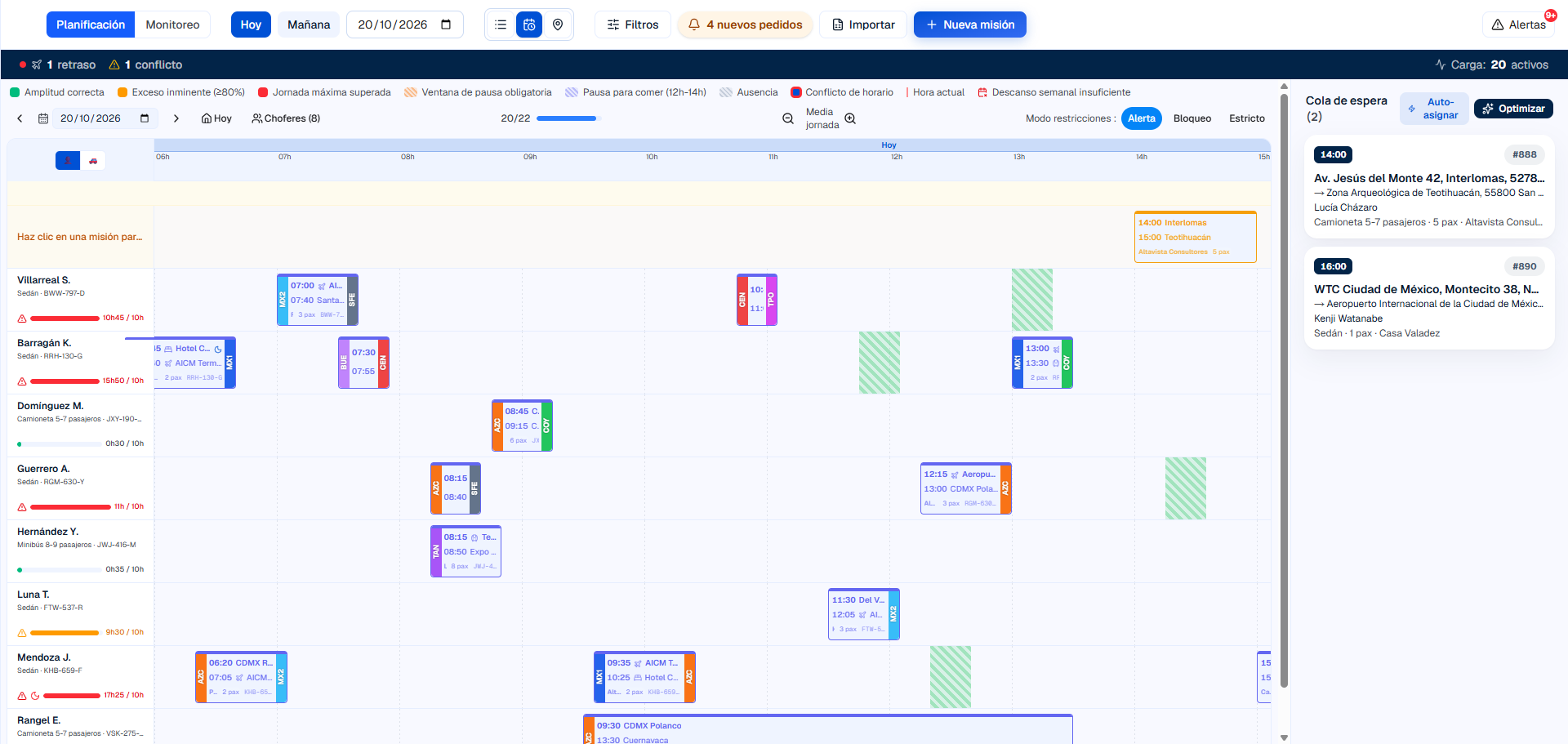Create a Nueva misión
The image size is (1568, 744).
tap(970, 25)
